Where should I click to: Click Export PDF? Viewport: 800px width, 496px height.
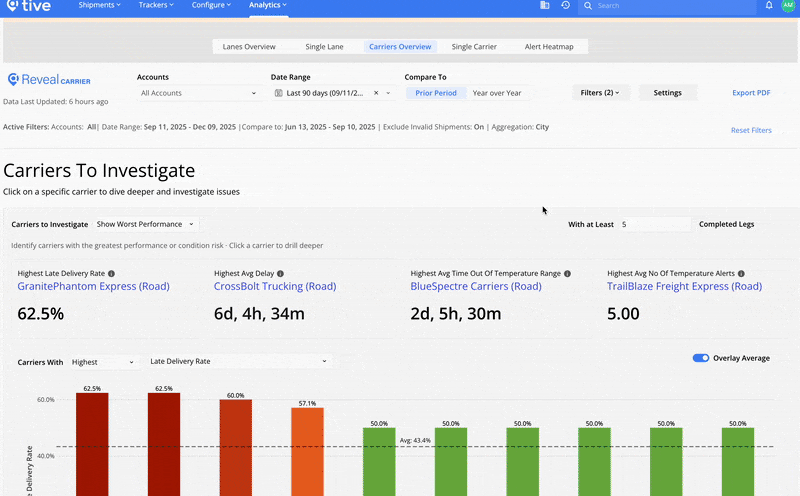click(751, 92)
